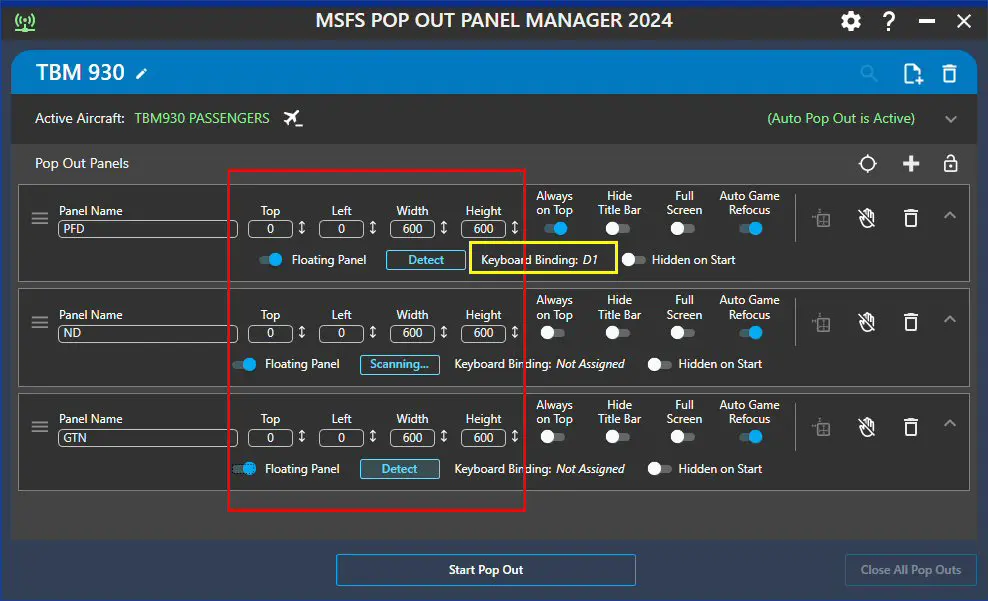The height and width of the screenshot is (601, 988).
Task: Click the aircraft binding airplane icon
Action: [x=292, y=118]
